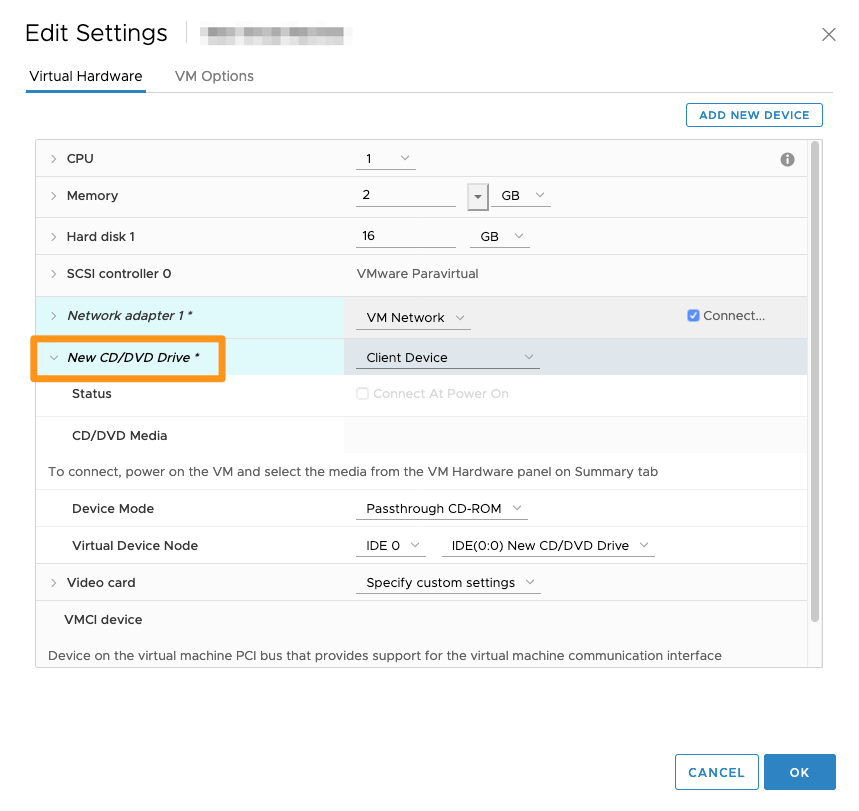Open the CPU count dropdown

(x=386, y=159)
